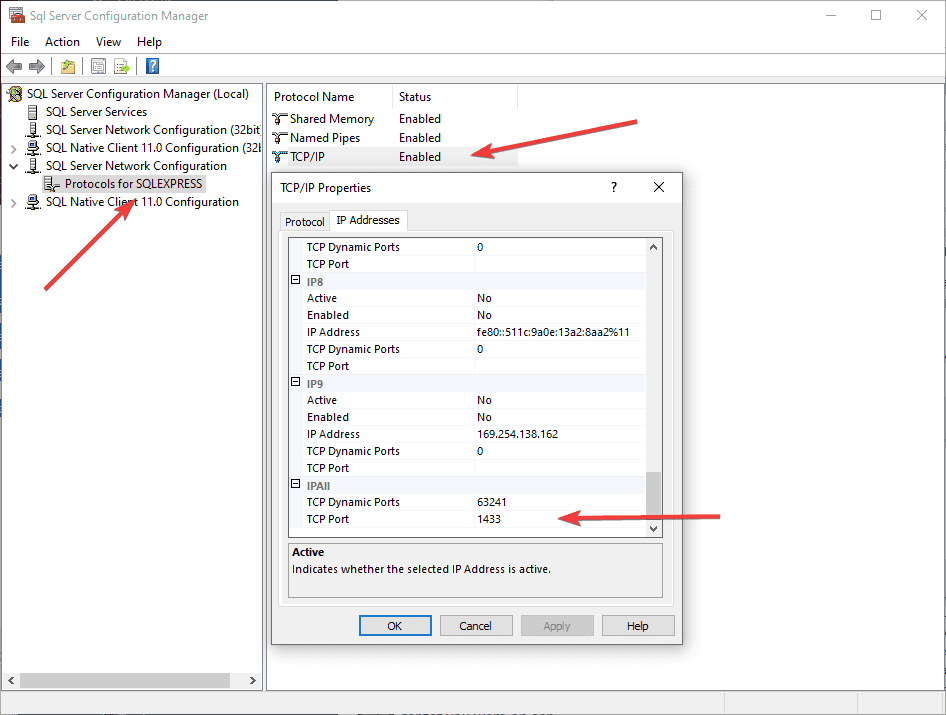Collapse the IP8 section

point(296,279)
